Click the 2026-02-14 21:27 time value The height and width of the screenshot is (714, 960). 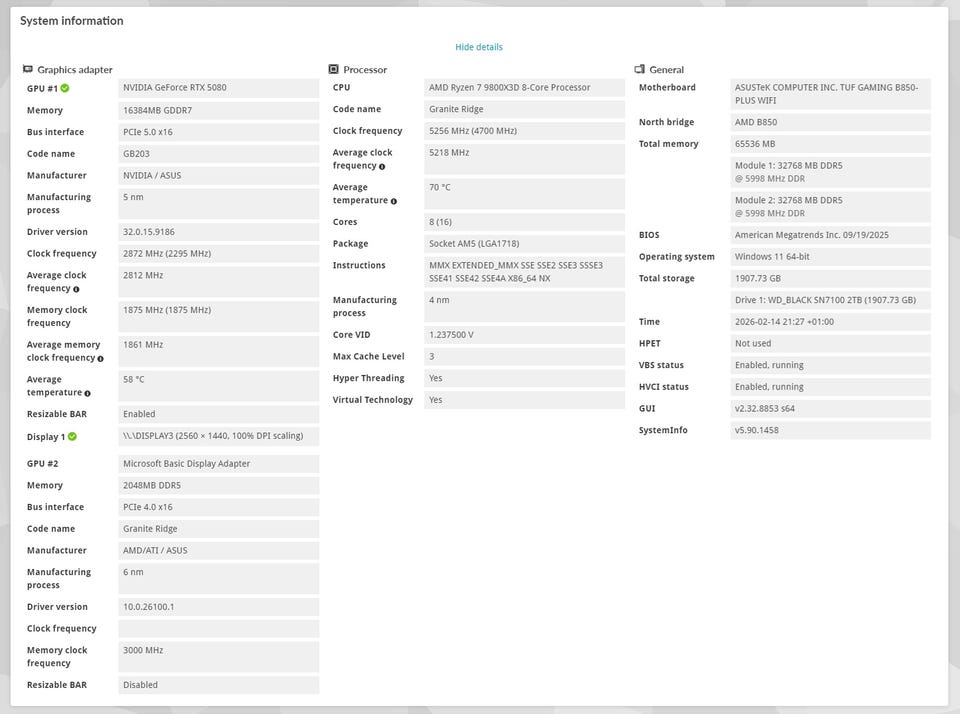830,321
